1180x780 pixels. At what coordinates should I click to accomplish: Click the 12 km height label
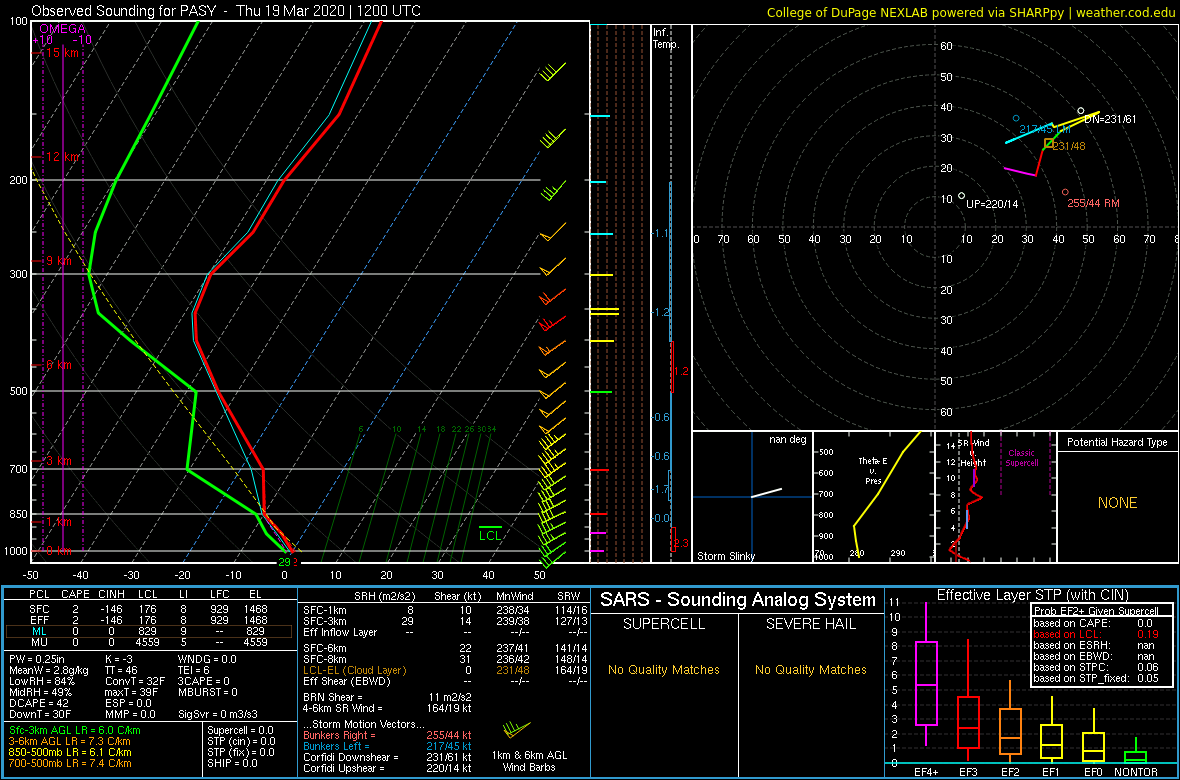(x=62, y=157)
